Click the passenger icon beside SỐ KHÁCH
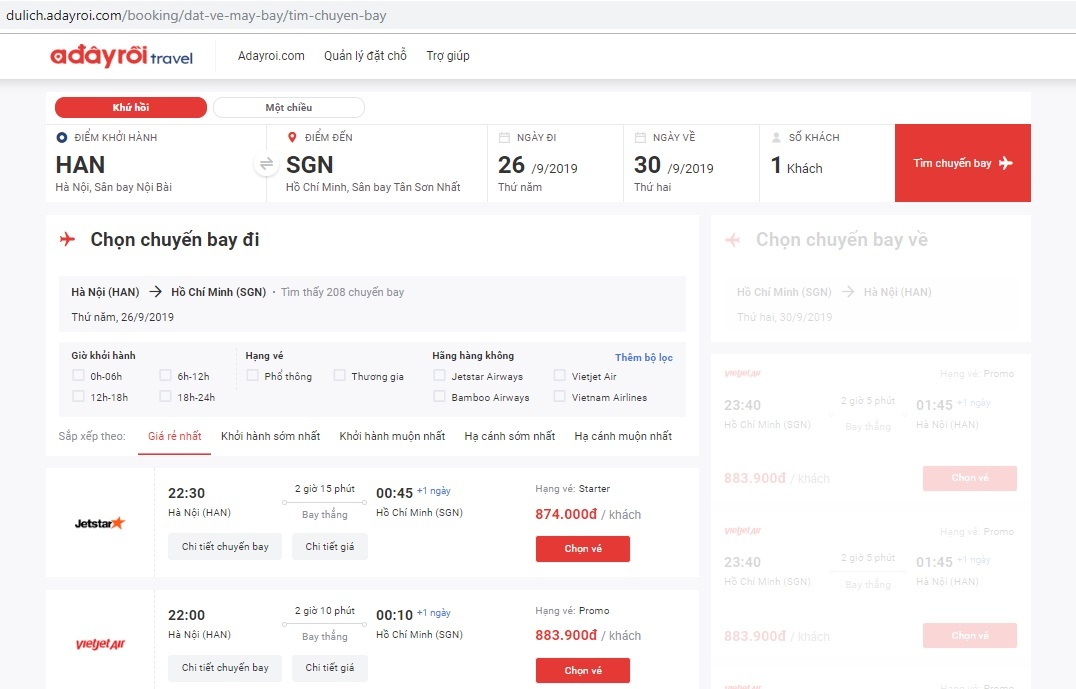The width and height of the screenshot is (1076, 689). click(x=775, y=136)
